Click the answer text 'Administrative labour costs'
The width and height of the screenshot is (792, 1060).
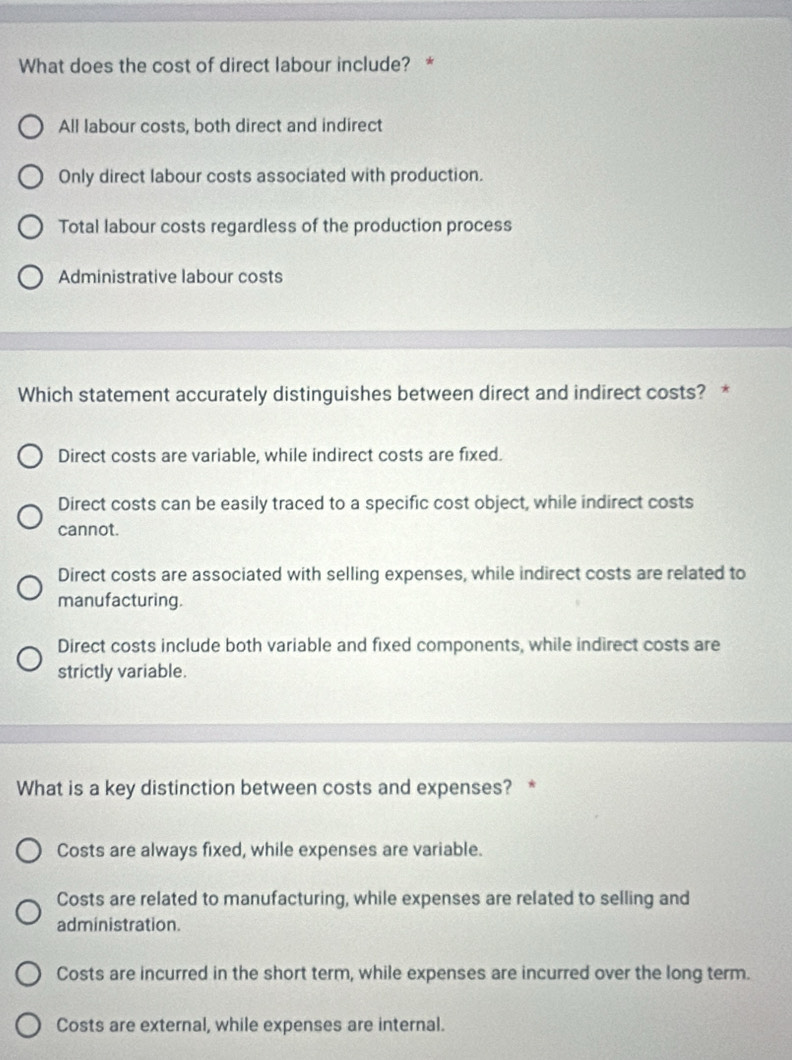pyautogui.click(x=170, y=277)
